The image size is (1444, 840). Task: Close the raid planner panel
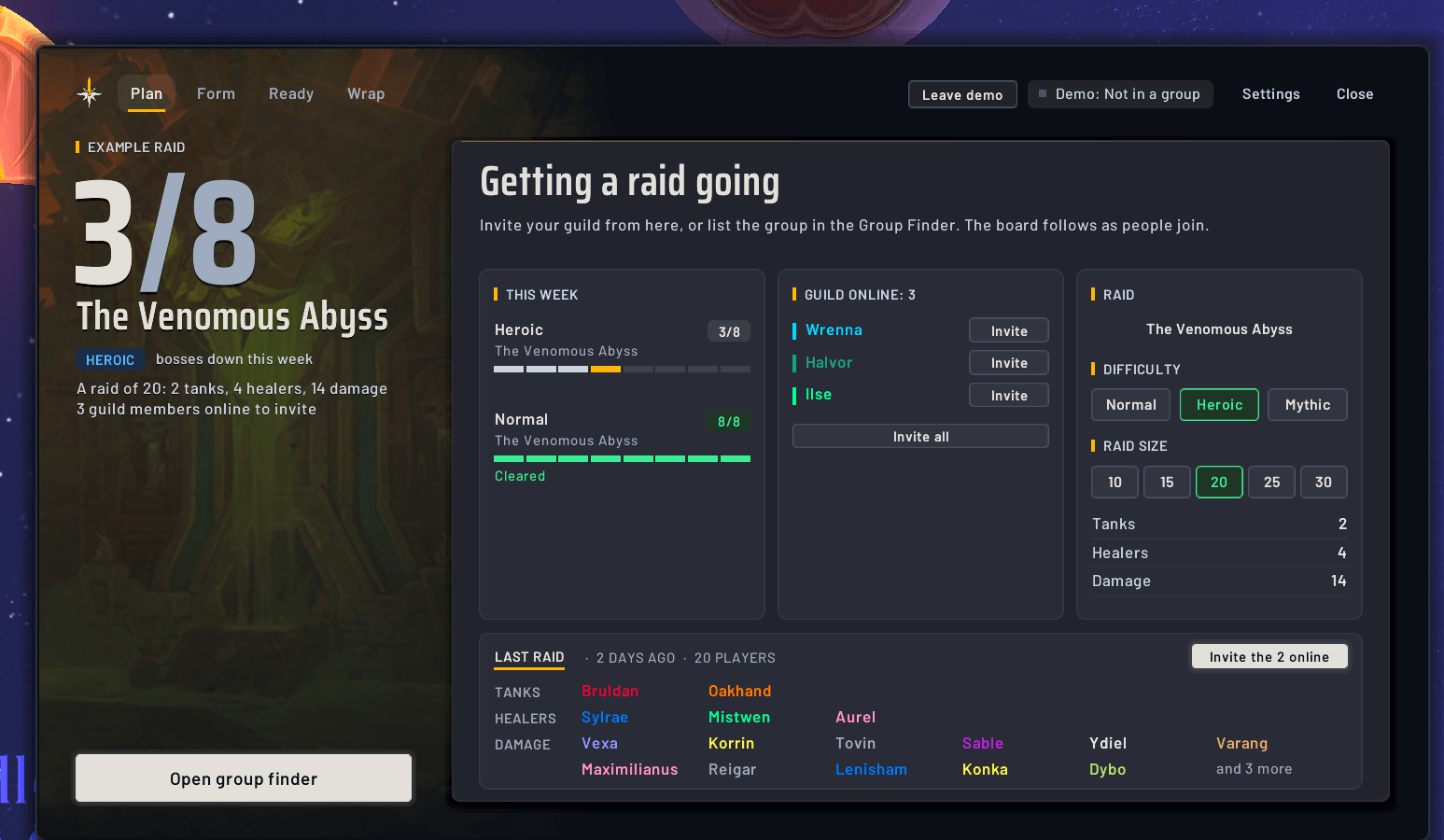[1354, 94]
